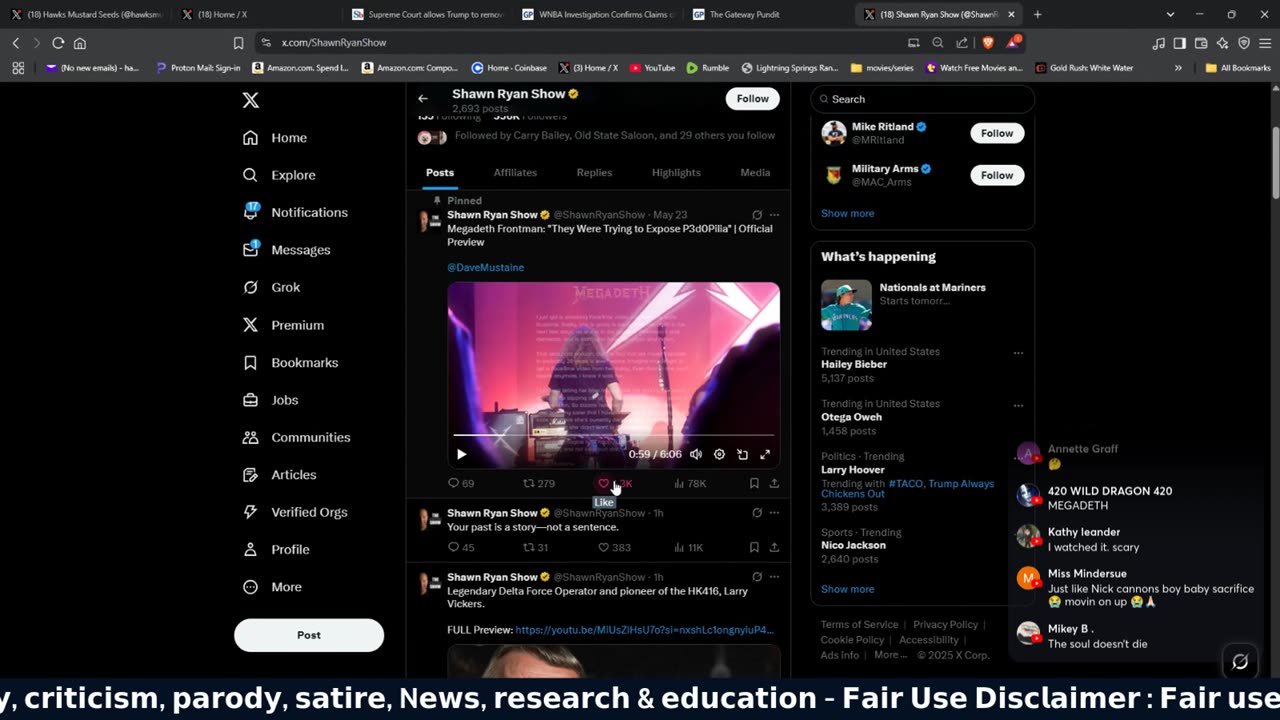Open Articles in the sidebar
Viewport: 1280px width, 720px height.
click(x=279, y=475)
